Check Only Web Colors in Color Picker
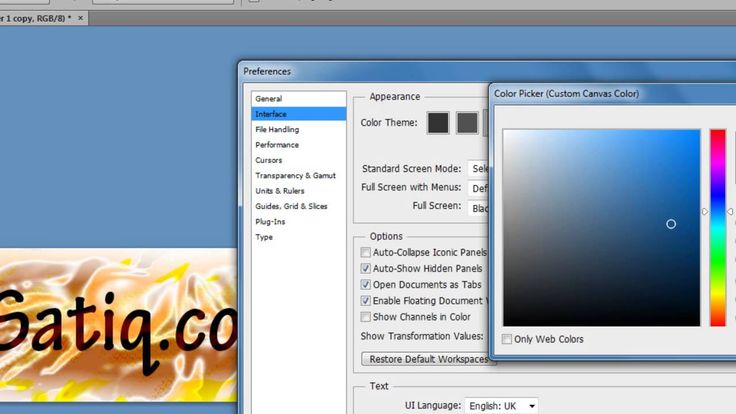Image resolution: width=736 pixels, height=414 pixels. (508, 339)
